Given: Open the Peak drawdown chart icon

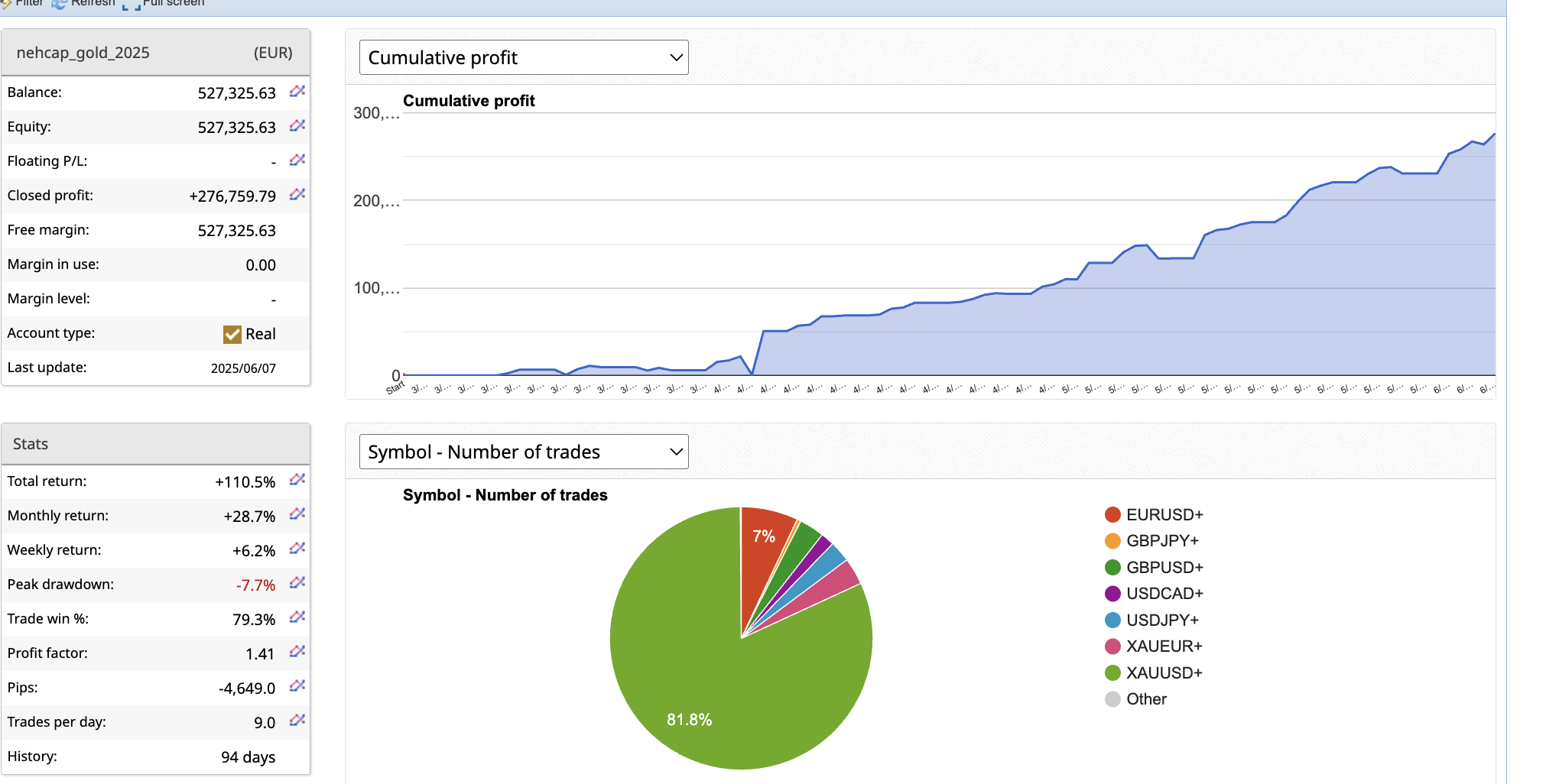Looking at the screenshot, I should 297,583.
